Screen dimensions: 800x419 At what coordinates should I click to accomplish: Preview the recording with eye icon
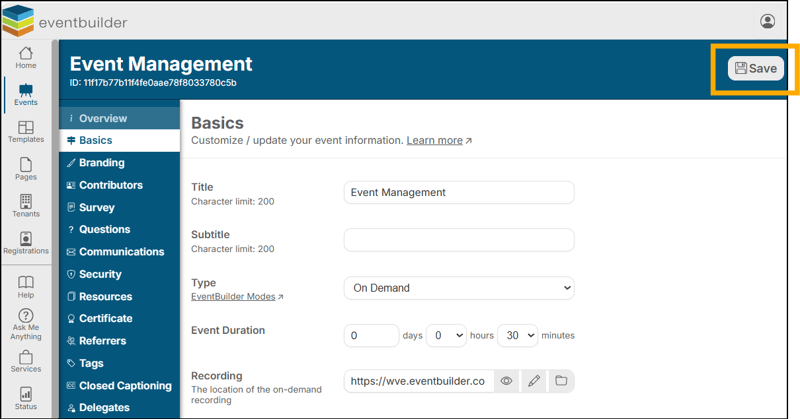coord(506,381)
